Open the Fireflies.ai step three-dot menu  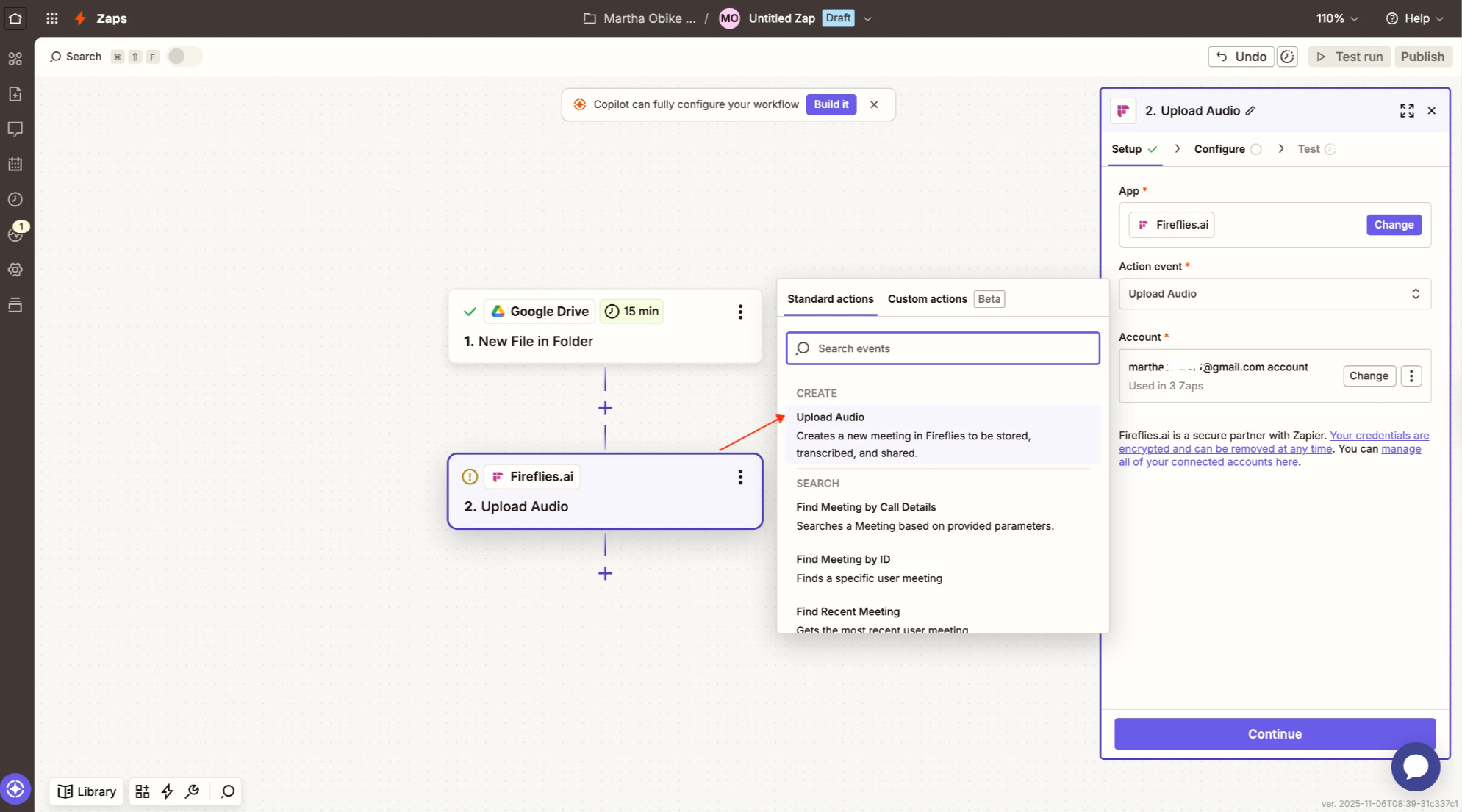click(740, 477)
